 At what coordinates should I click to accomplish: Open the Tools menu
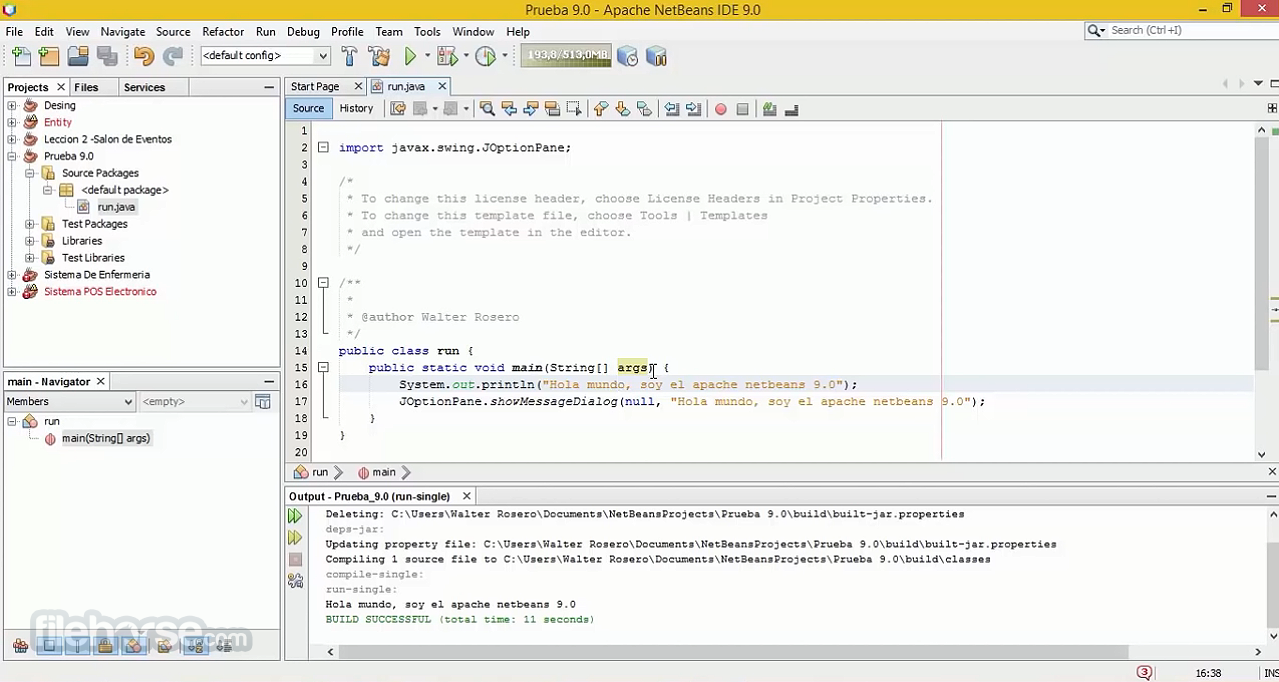pyautogui.click(x=427, y=31)
